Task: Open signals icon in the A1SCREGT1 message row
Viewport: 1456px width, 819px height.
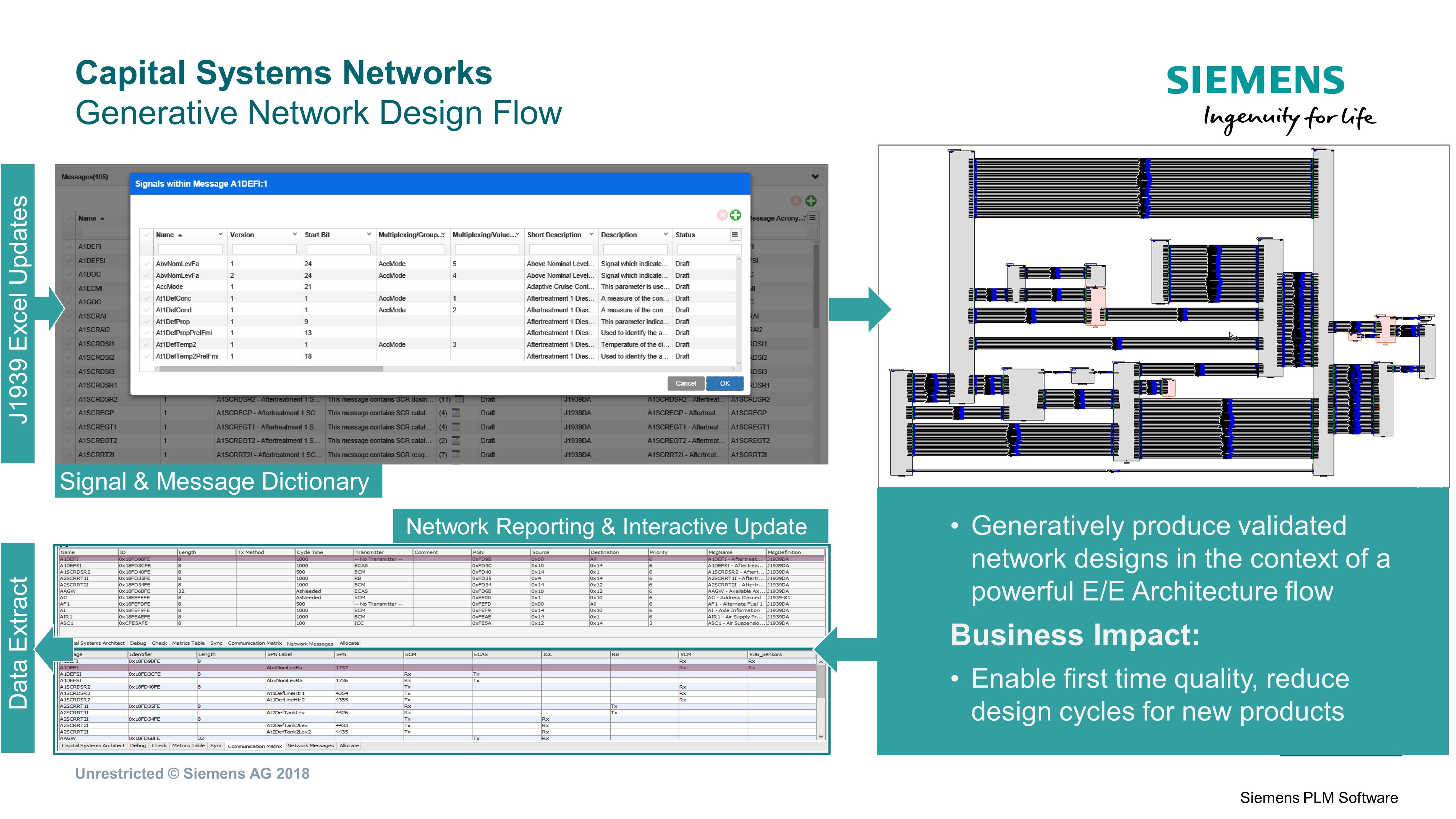Action: pyautogui.click(x=456, y=427)
